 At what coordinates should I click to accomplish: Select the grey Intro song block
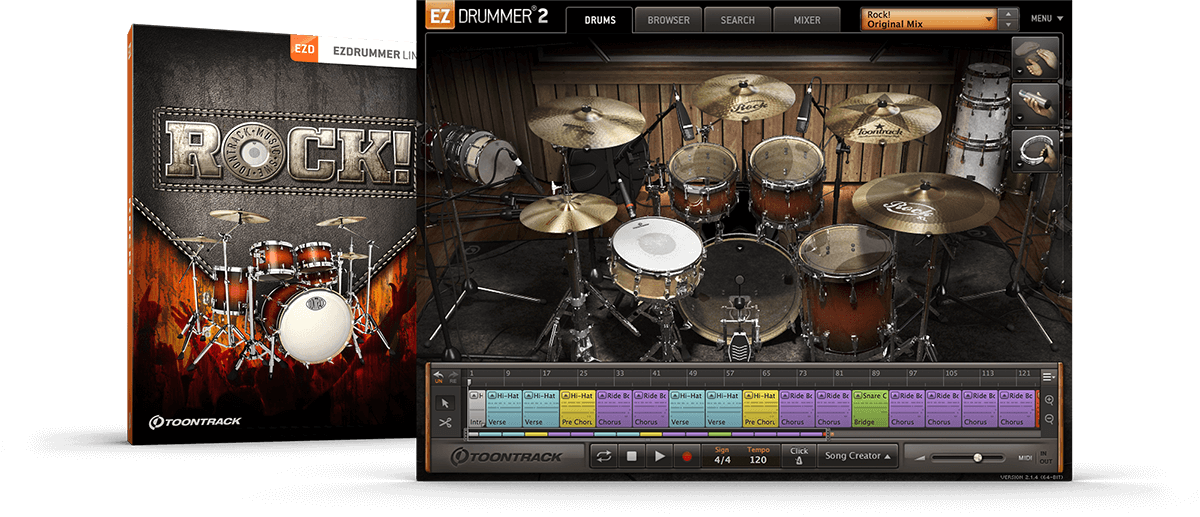click(x=476, y=409)
